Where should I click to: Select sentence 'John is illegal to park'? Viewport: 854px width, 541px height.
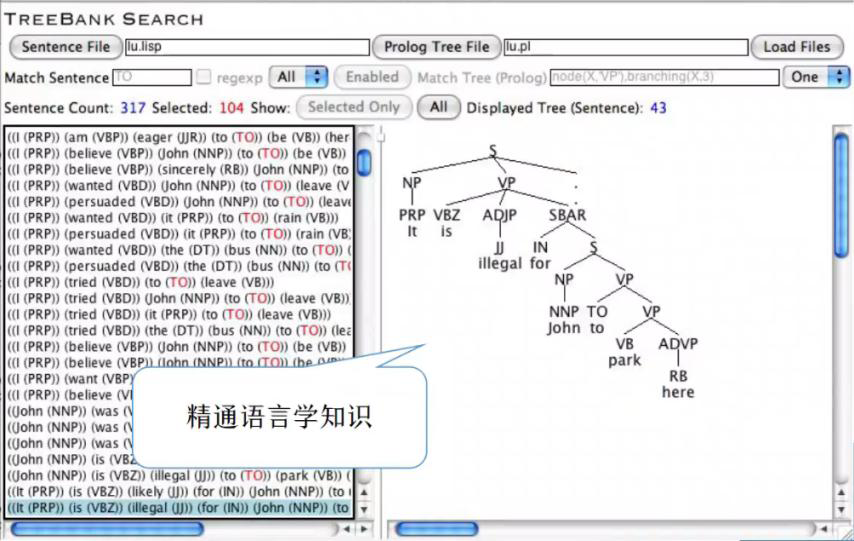[179, 476]
